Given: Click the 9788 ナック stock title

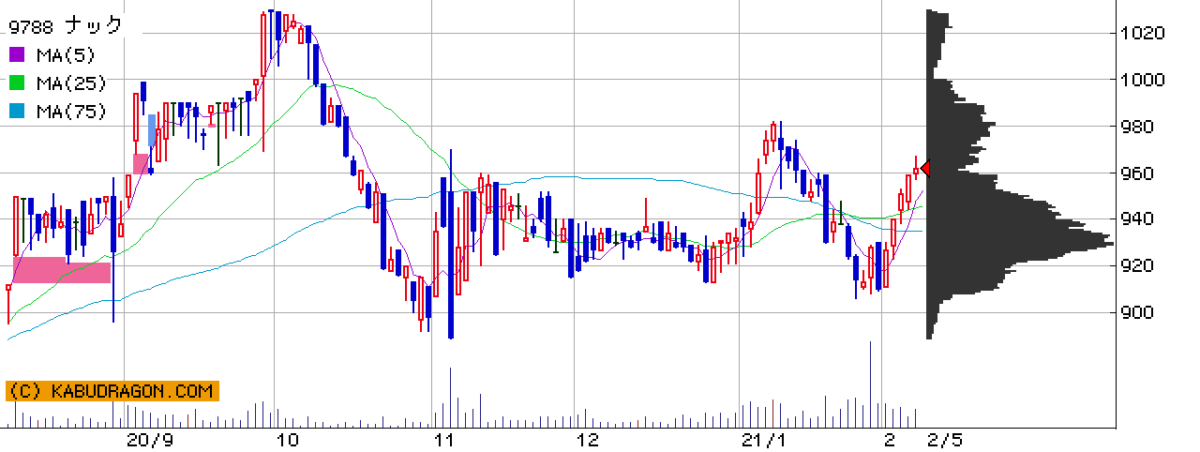Looking at the screenshot, I should click(65, 25).
